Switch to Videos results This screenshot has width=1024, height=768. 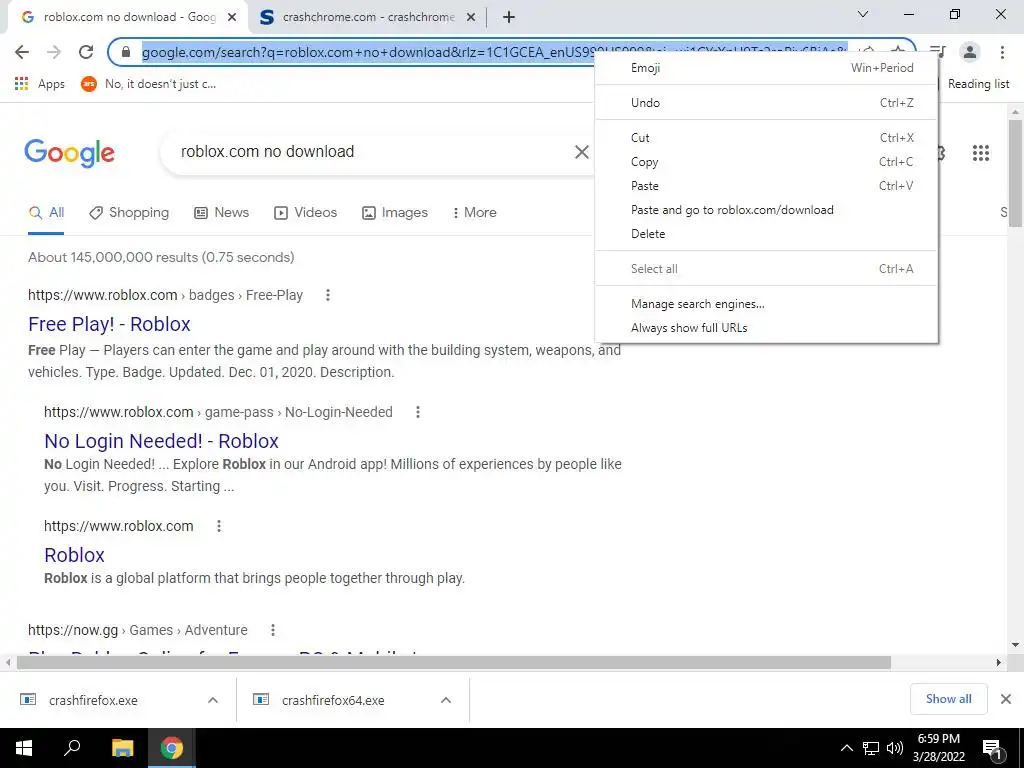[306, 212]
